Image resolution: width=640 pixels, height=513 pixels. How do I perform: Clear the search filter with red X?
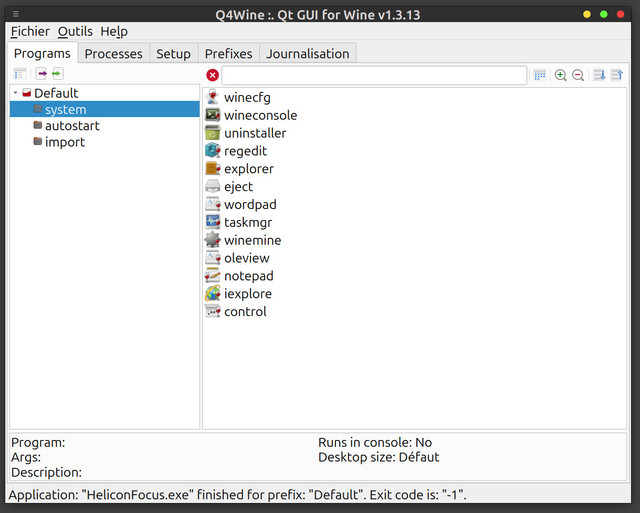click(x=212, y=75)
